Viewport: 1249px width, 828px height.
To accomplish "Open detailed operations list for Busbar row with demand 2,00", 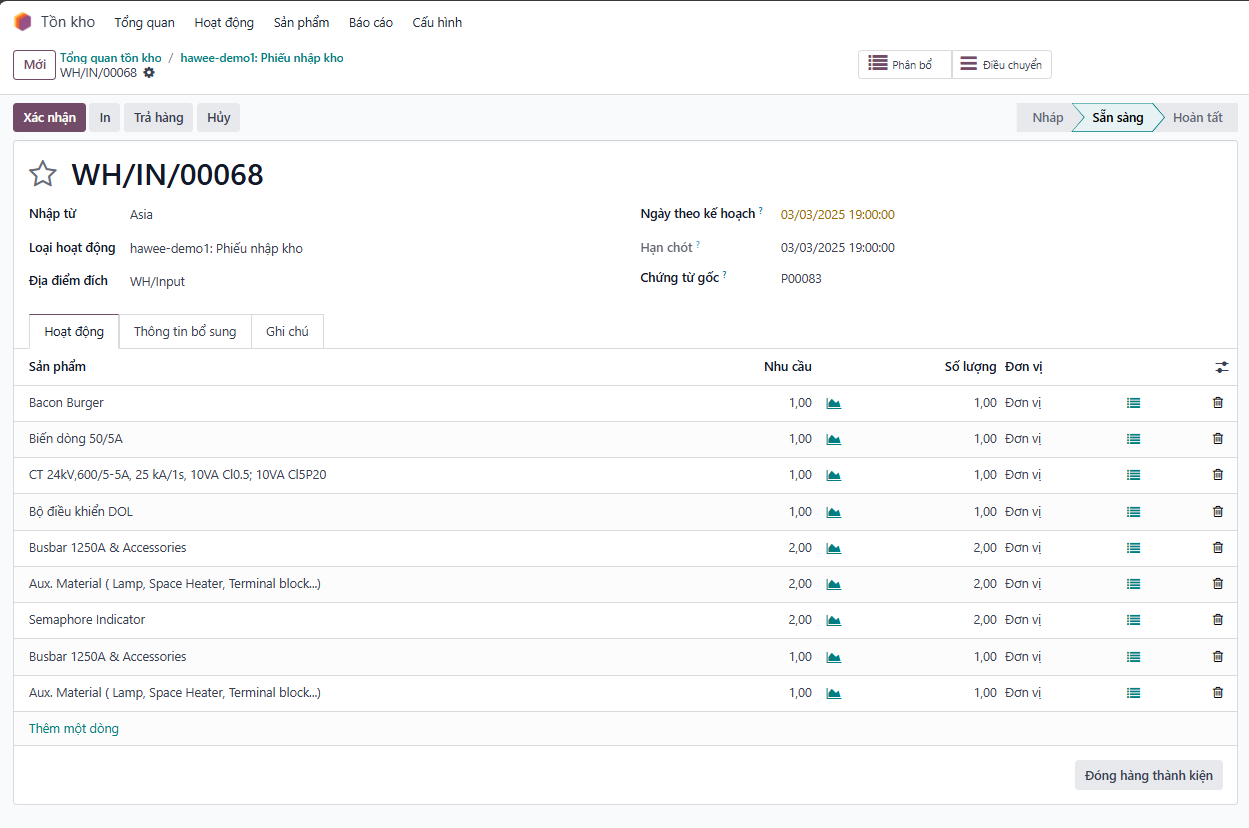I will coord(1133,548).
